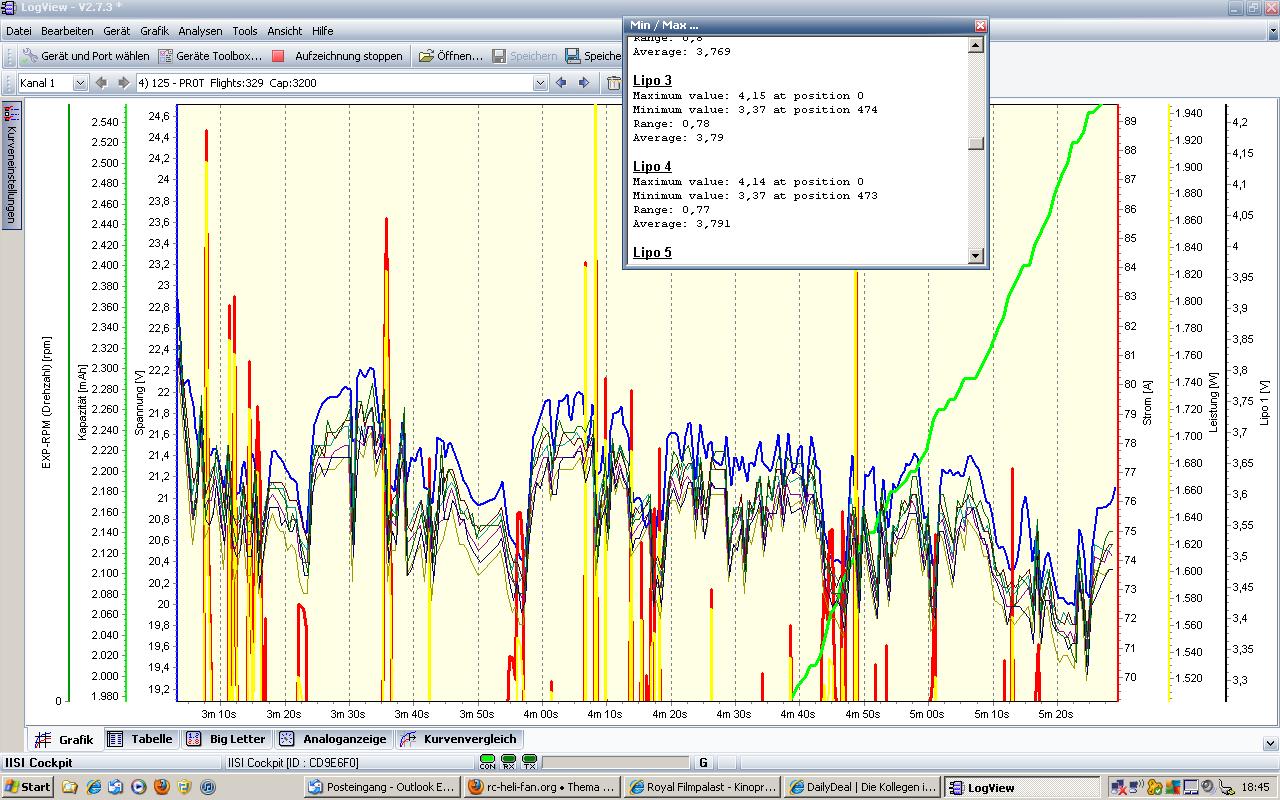The height and width of the screenshot is (800, 1280).
Task: Click the RX status indicator
Action: [x=508, y=763]
